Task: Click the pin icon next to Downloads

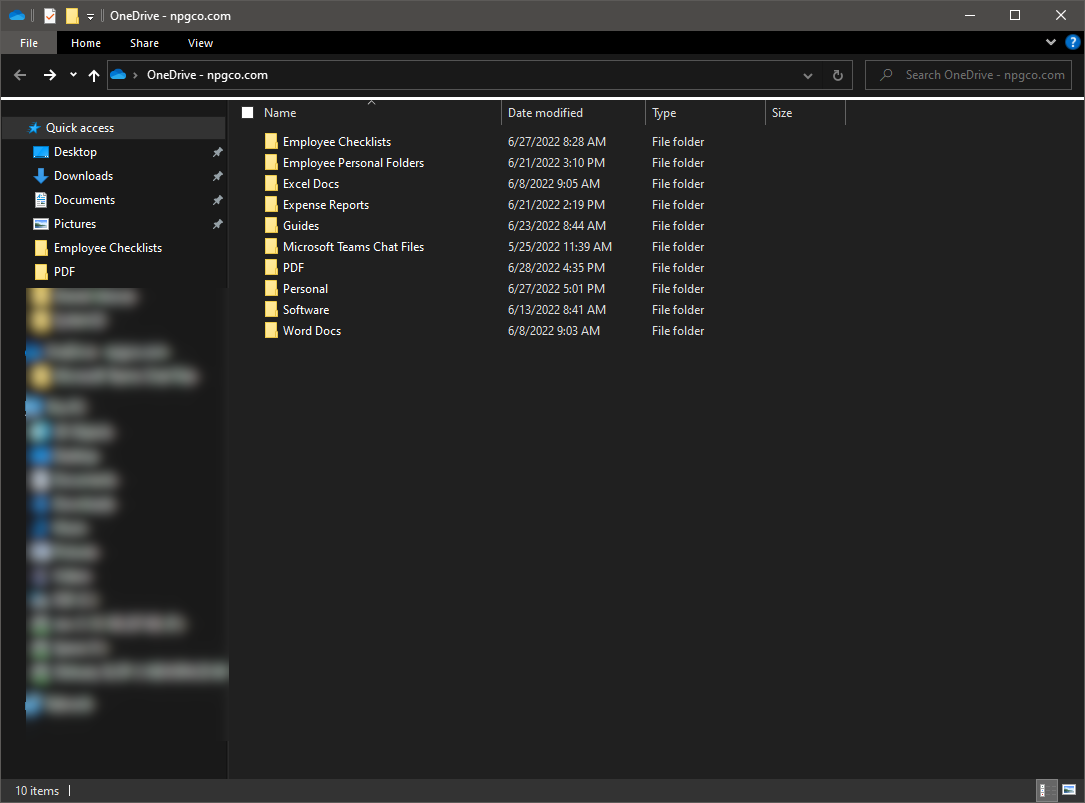Action: 217,176
